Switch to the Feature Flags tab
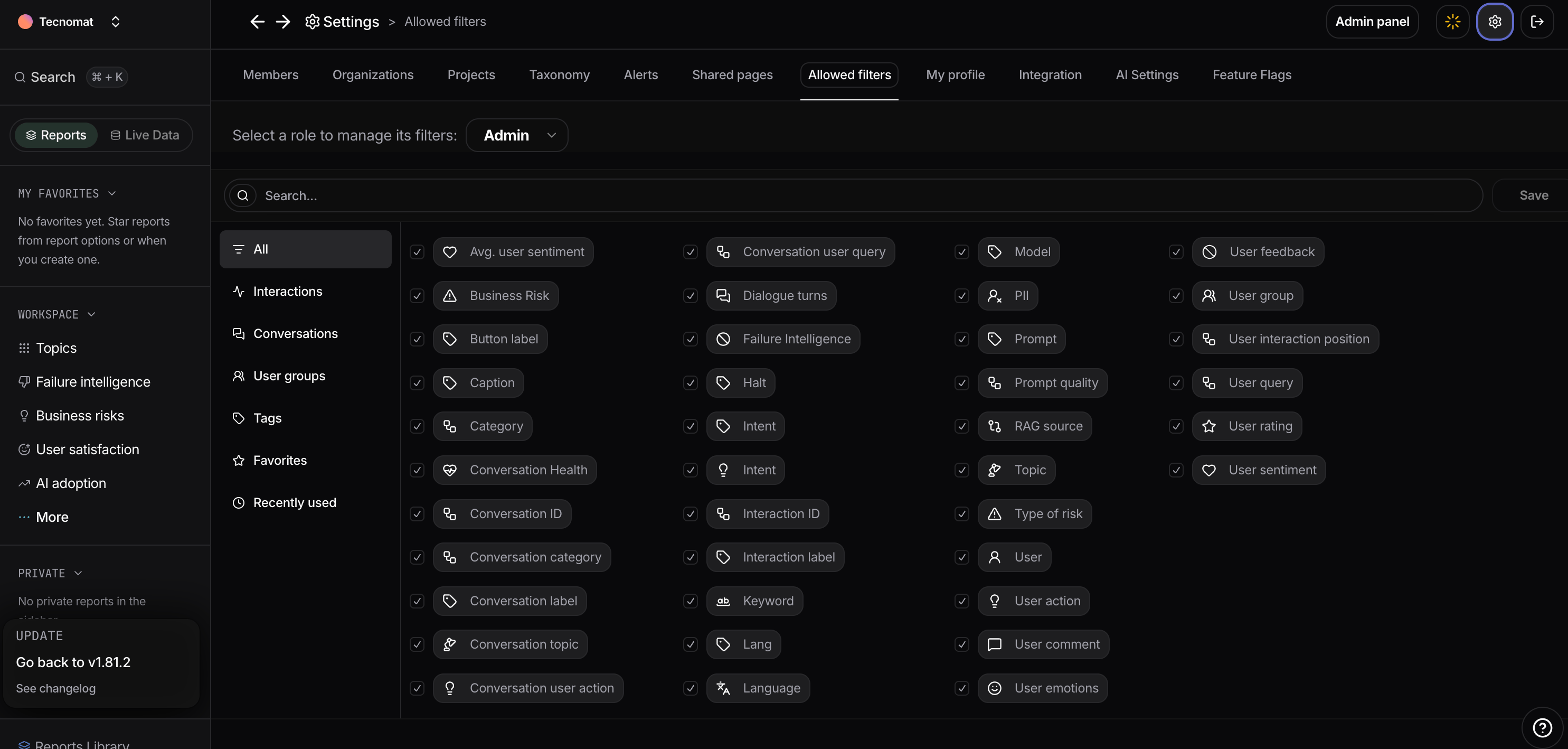 1251,75
